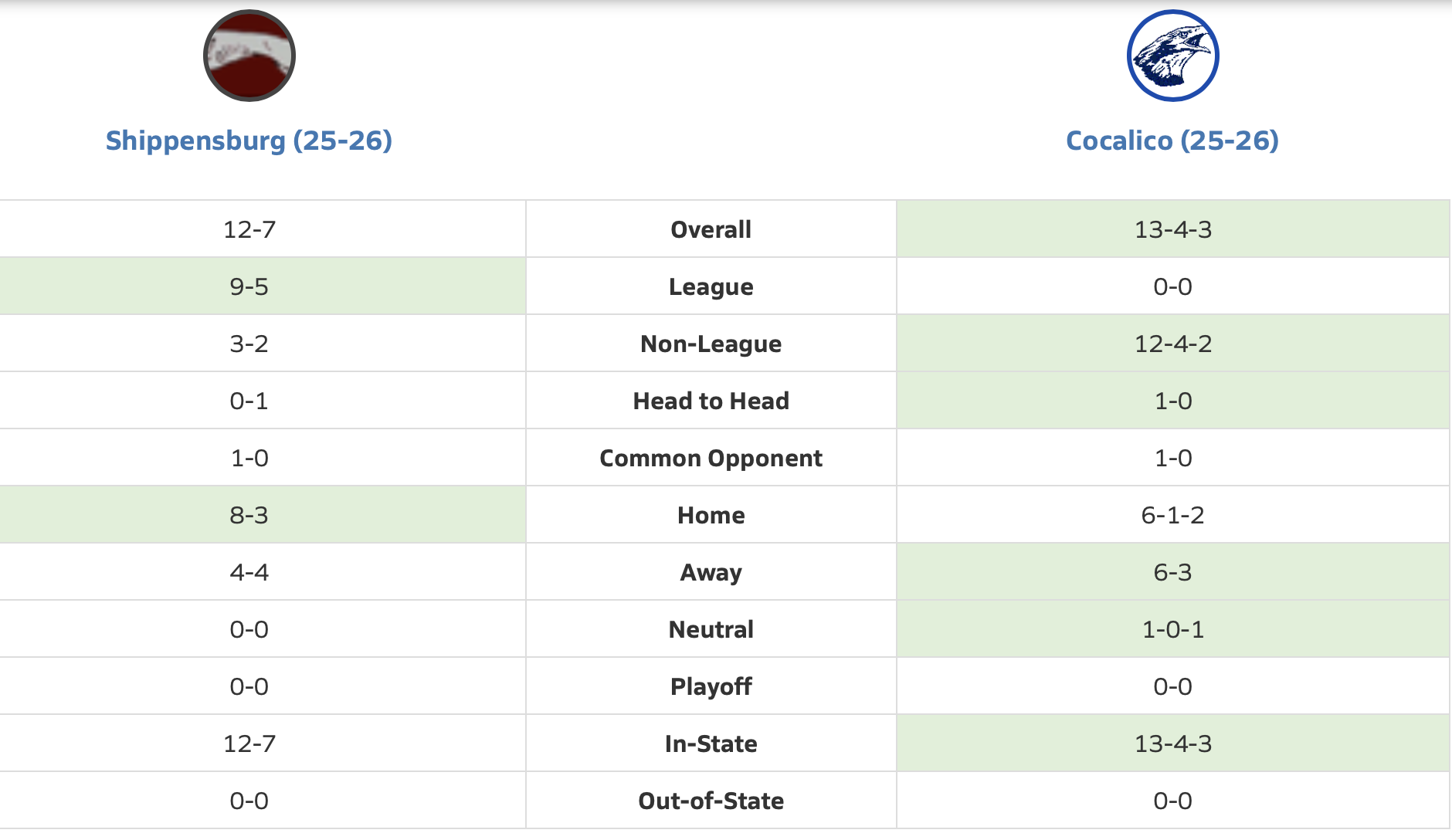Viewport: 1452px width, 840px height.
Task: Click the Playoff row label
Action: coord(711,686)
